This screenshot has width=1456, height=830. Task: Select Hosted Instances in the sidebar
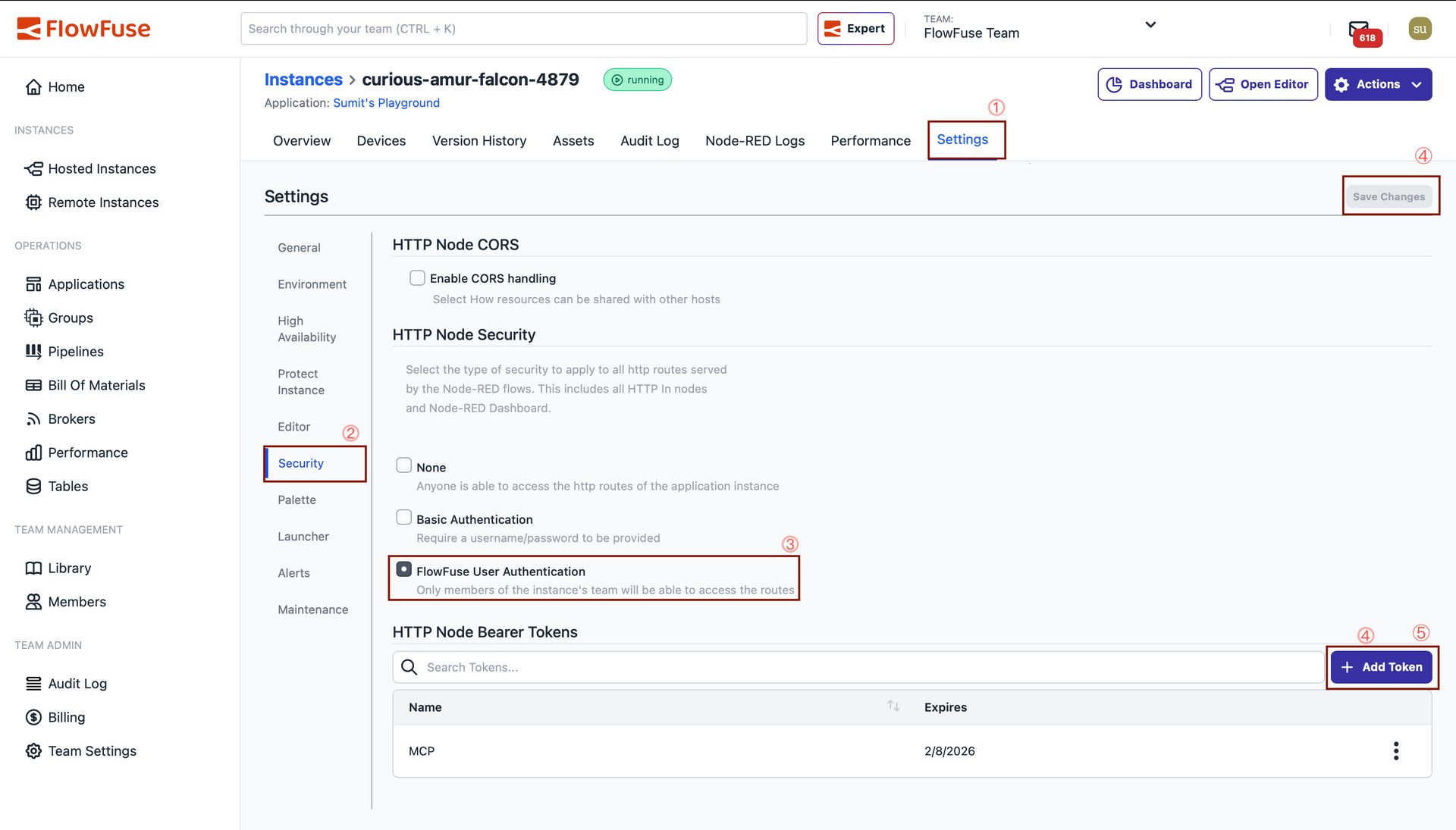pos(102,168)
